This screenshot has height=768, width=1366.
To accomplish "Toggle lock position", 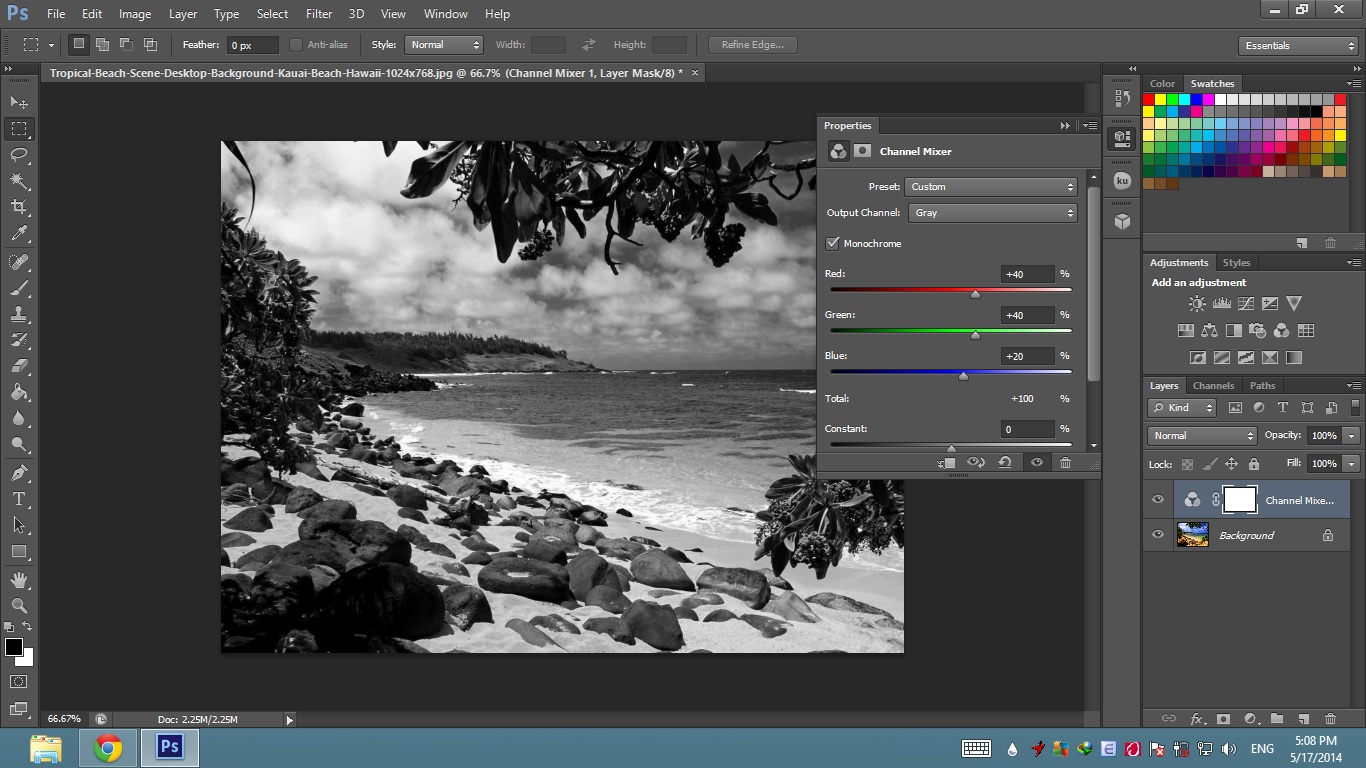I will pyautogui.click(x=1231, y=464).
